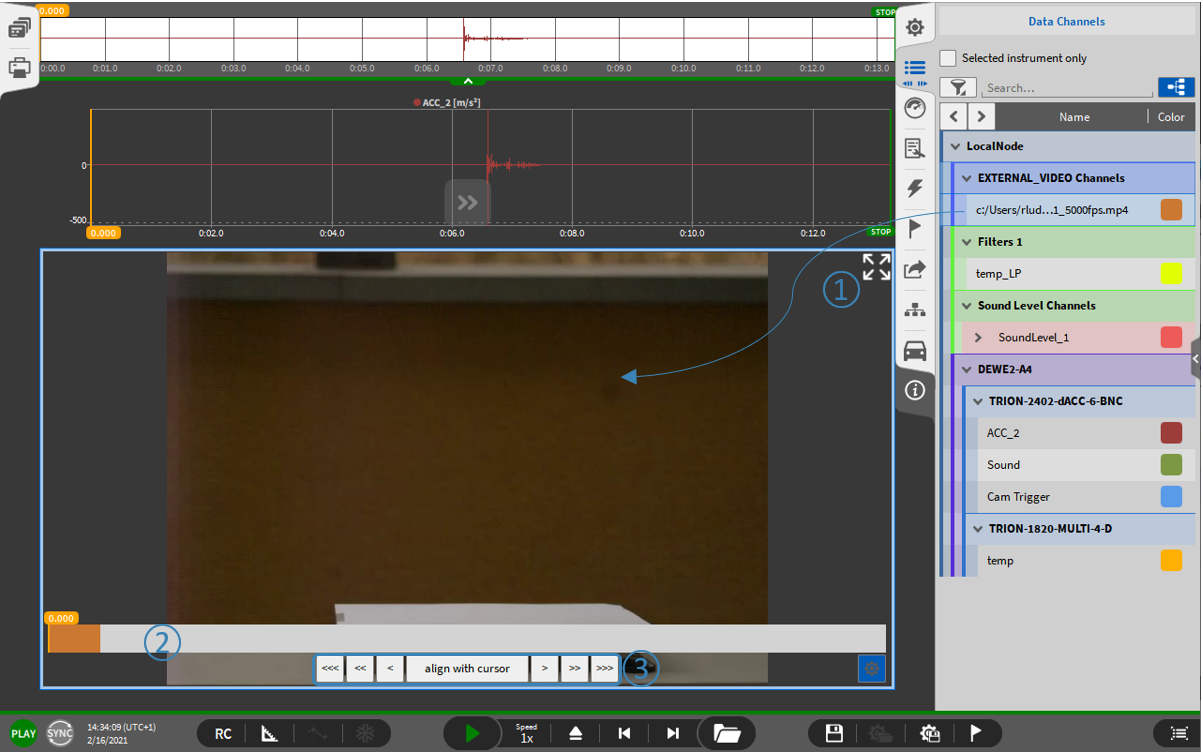Open the data file folder icon

coord(727,734)
